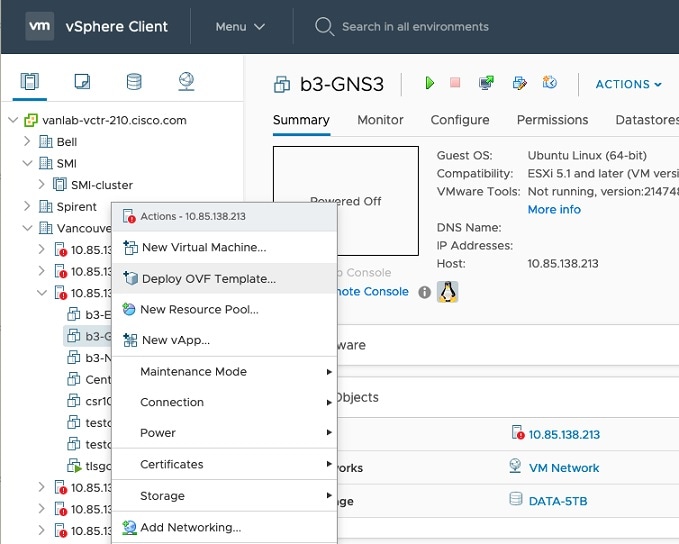This screenshot has width=679, height=544.
Task: Click the Remote Console link
Action: pos(373,291)
